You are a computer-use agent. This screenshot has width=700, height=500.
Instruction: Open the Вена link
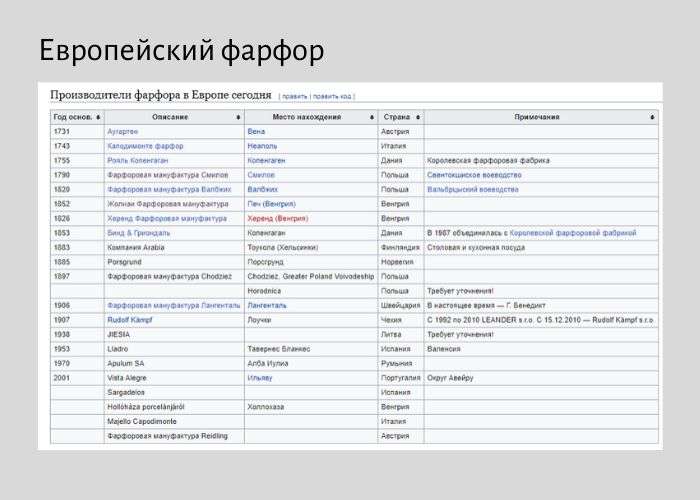(256, 132)
